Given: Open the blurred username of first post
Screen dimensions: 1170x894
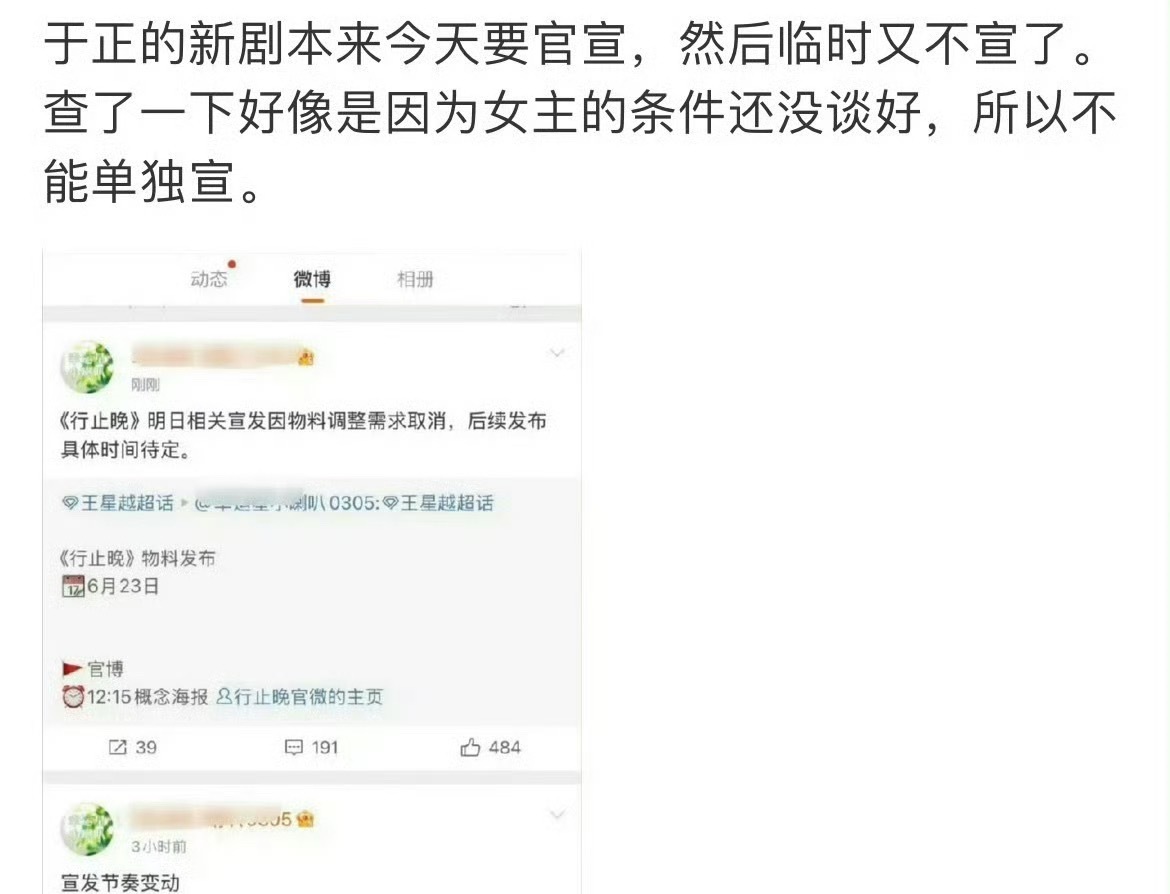Looking at the screenshot, I should (213, 356).
